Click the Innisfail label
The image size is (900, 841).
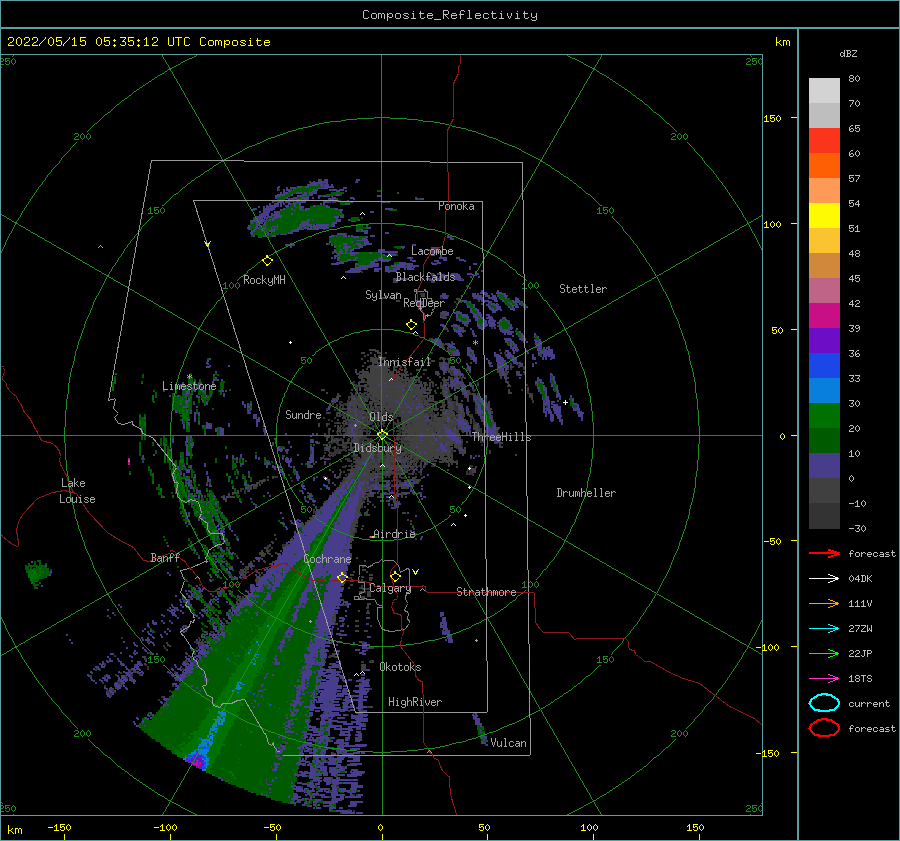404,362
